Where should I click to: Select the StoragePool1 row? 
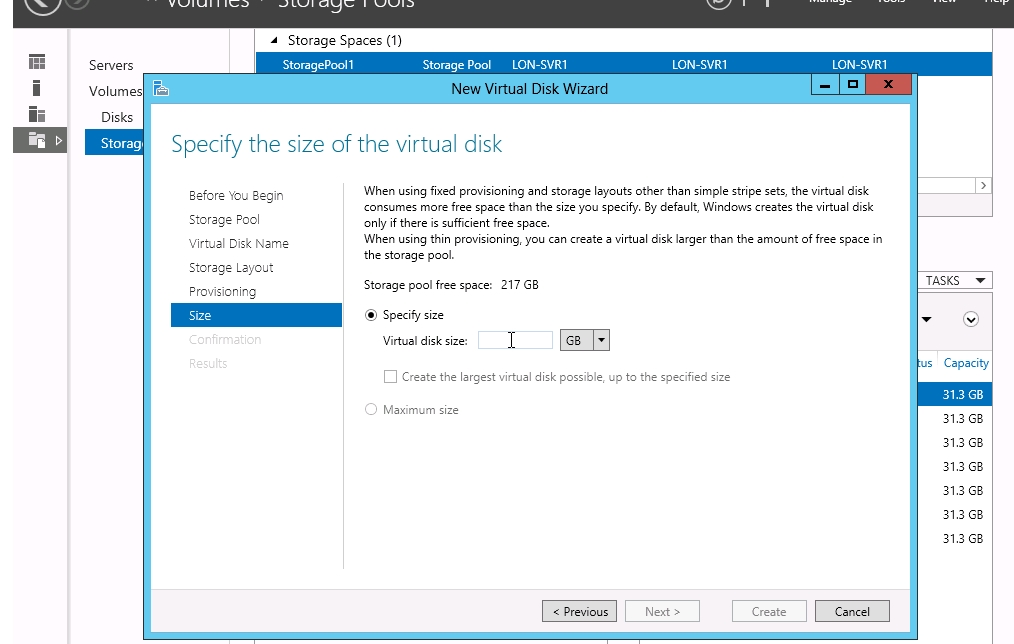[318, 65]
